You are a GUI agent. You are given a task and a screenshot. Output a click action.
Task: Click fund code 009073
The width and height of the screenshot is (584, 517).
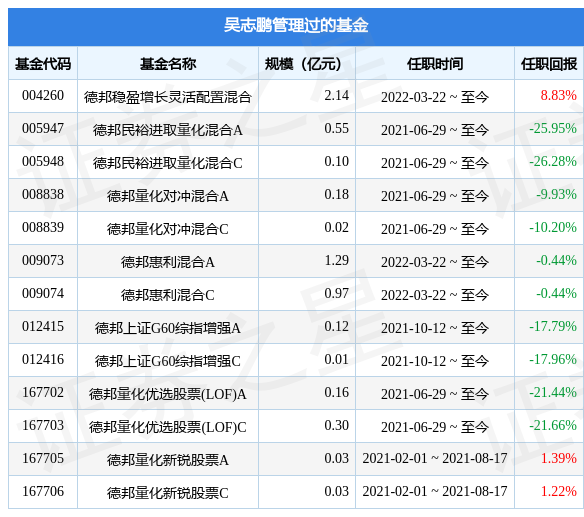(x=43, y=261)
